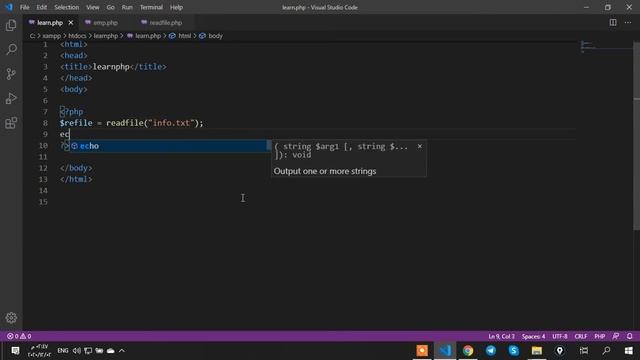This screenshot has height=360, width=640.
Task: Open Telegram from the taskbar
Action: [x=491, y=350]
